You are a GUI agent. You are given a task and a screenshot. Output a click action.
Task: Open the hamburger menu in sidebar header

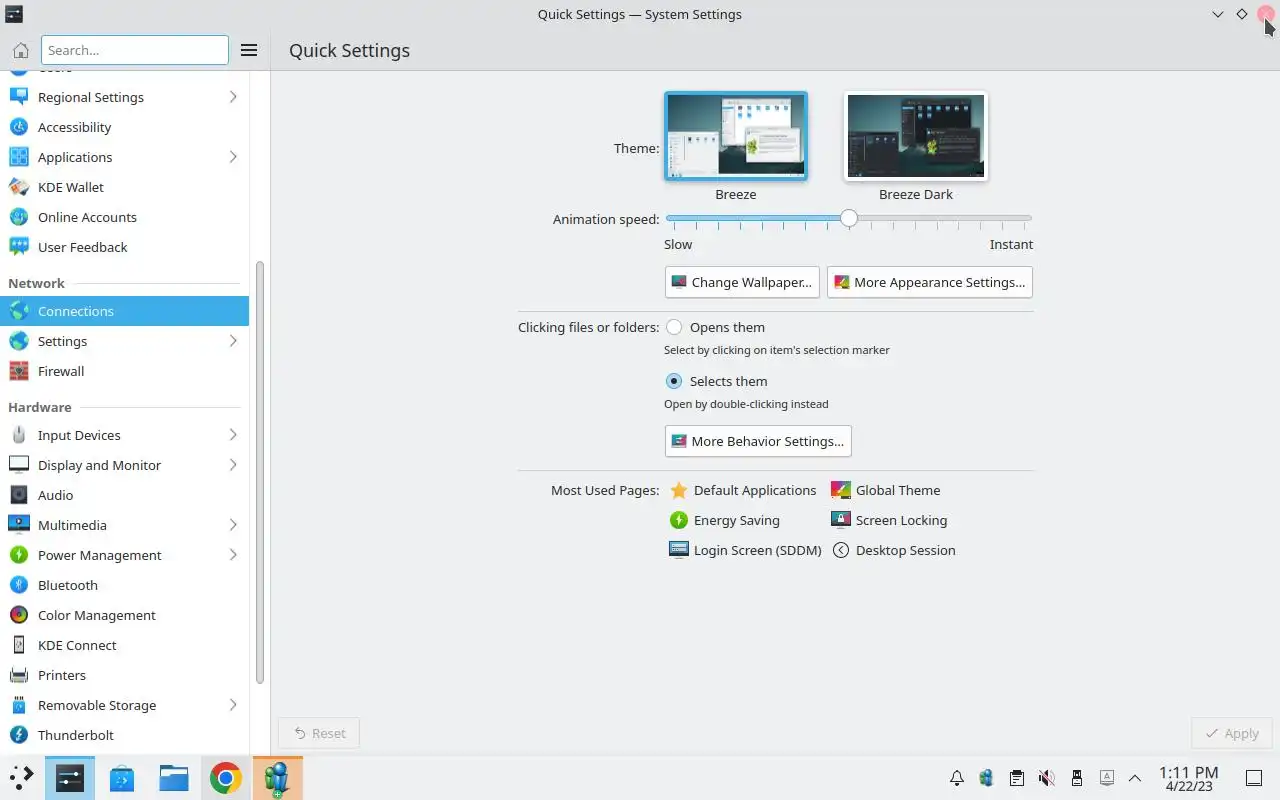(x=249, y=50)
